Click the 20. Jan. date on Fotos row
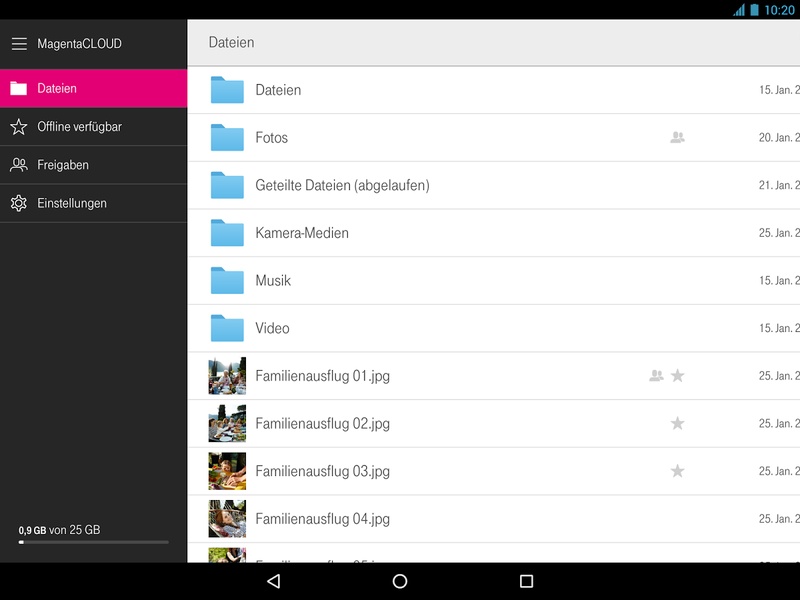The image size is (800, 600). click(x=779, y=138)
